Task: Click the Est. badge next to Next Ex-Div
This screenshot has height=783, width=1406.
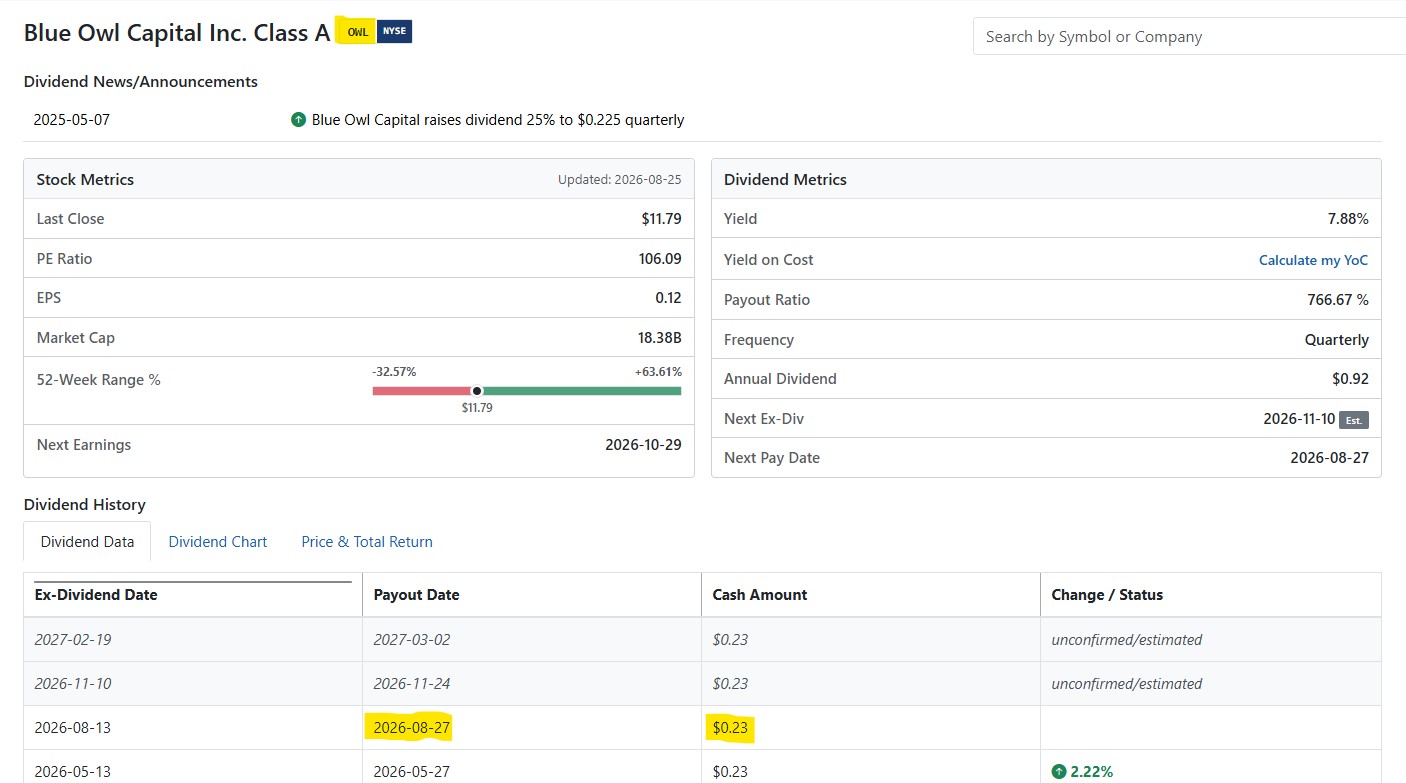Action: point(1354,420)
